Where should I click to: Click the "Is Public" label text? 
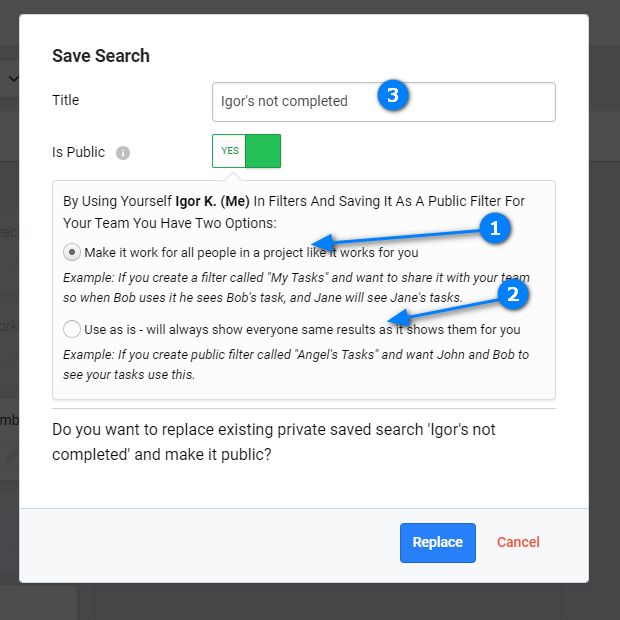78,152
